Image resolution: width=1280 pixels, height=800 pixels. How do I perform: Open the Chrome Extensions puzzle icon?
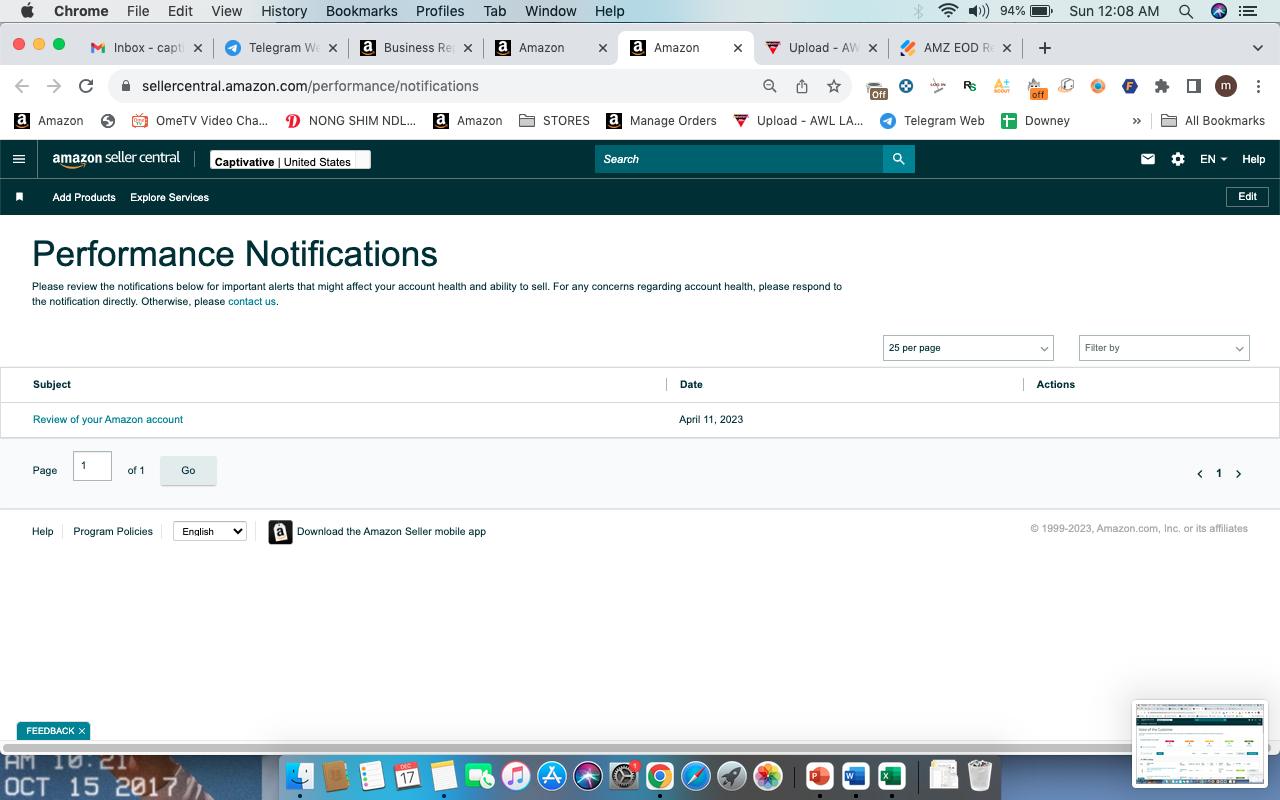[x=1162, y=86]
